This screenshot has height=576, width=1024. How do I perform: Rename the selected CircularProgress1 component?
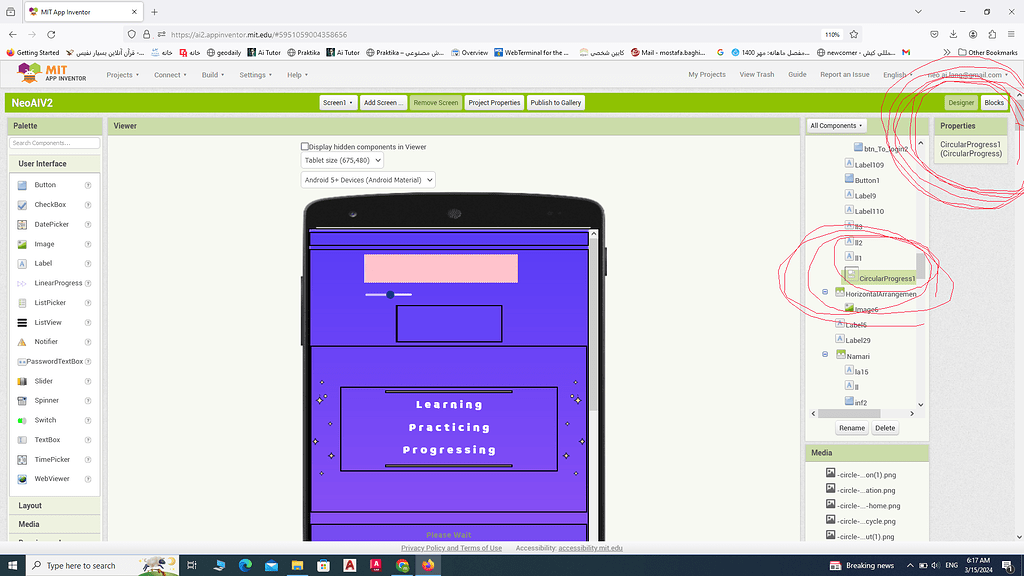pos(851,427)
